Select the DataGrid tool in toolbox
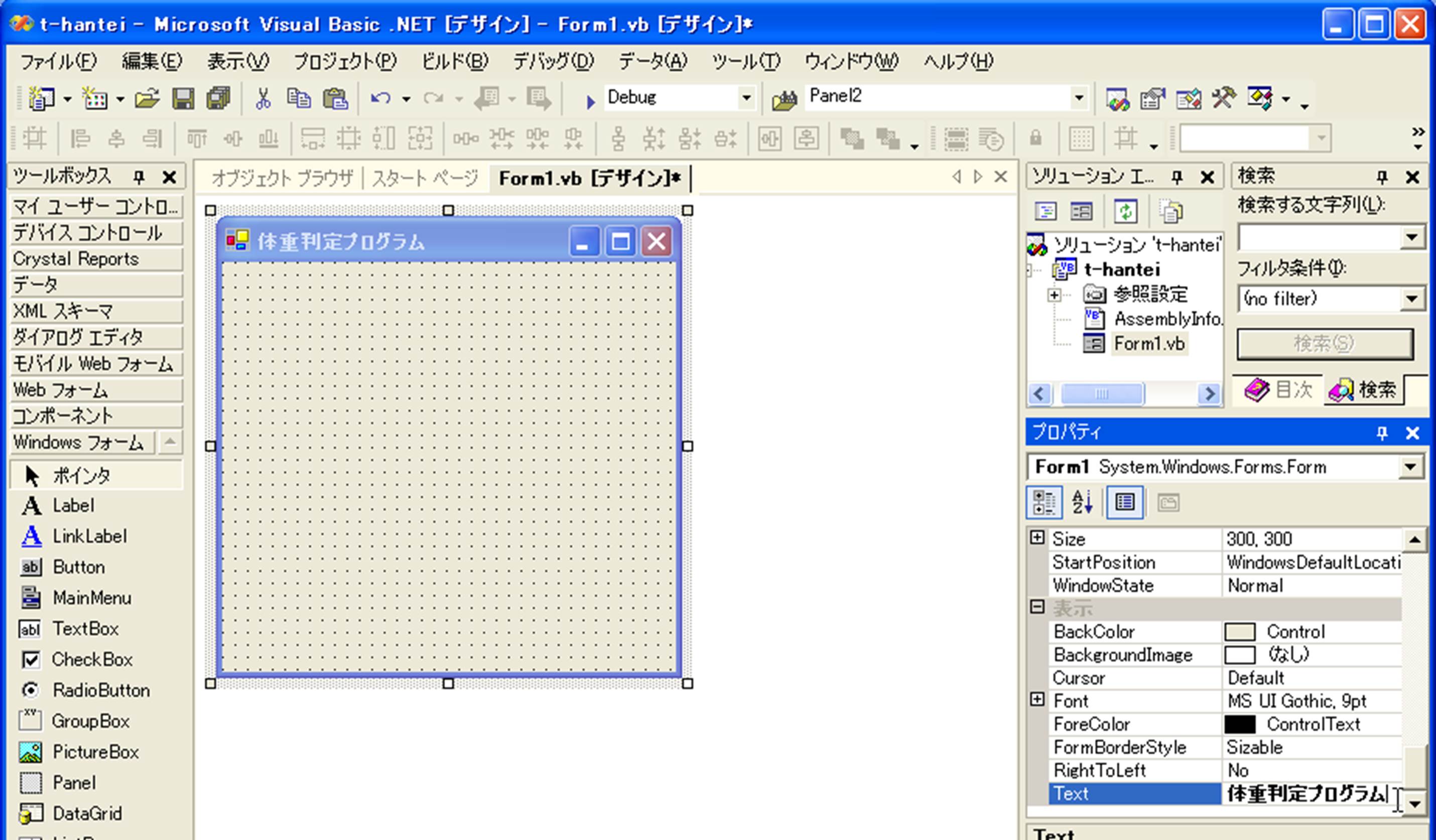The height and width of the screenshot is (840, 1436). pyautogui.click(x=87, y=813)
